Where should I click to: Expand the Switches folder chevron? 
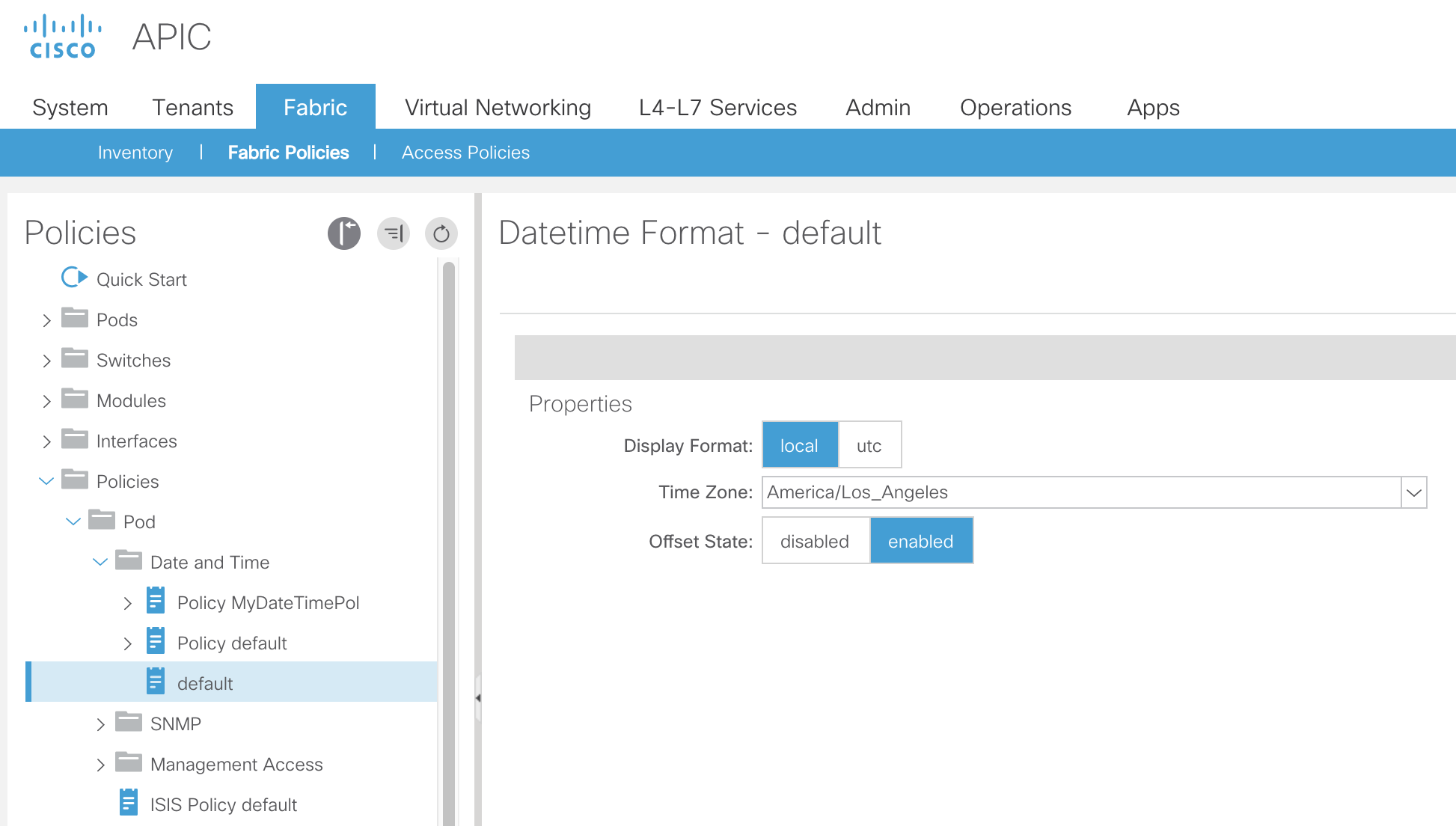click(46, 361)
